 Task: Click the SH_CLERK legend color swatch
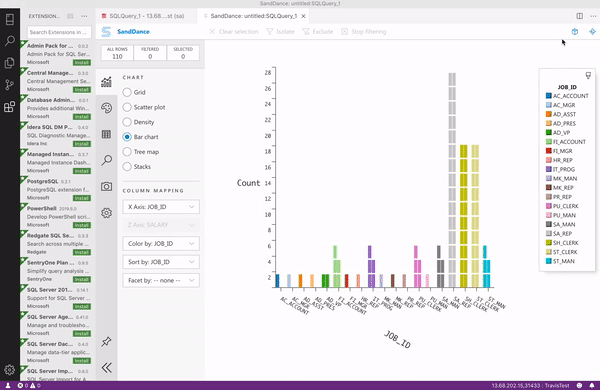(x=548, y=243)
